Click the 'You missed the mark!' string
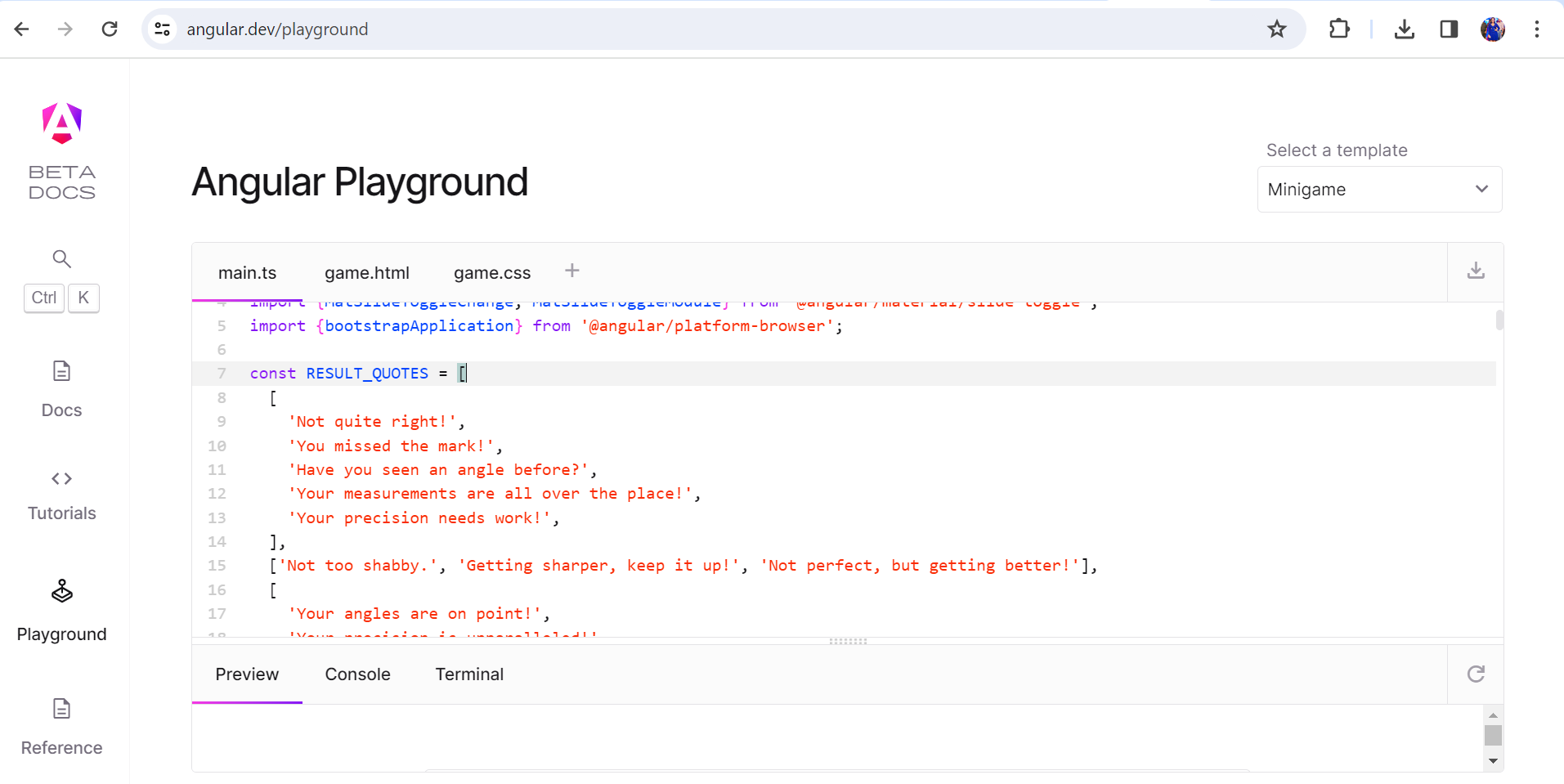The width and height of the screenshot is (1564, 784). (x=391, y=446)
